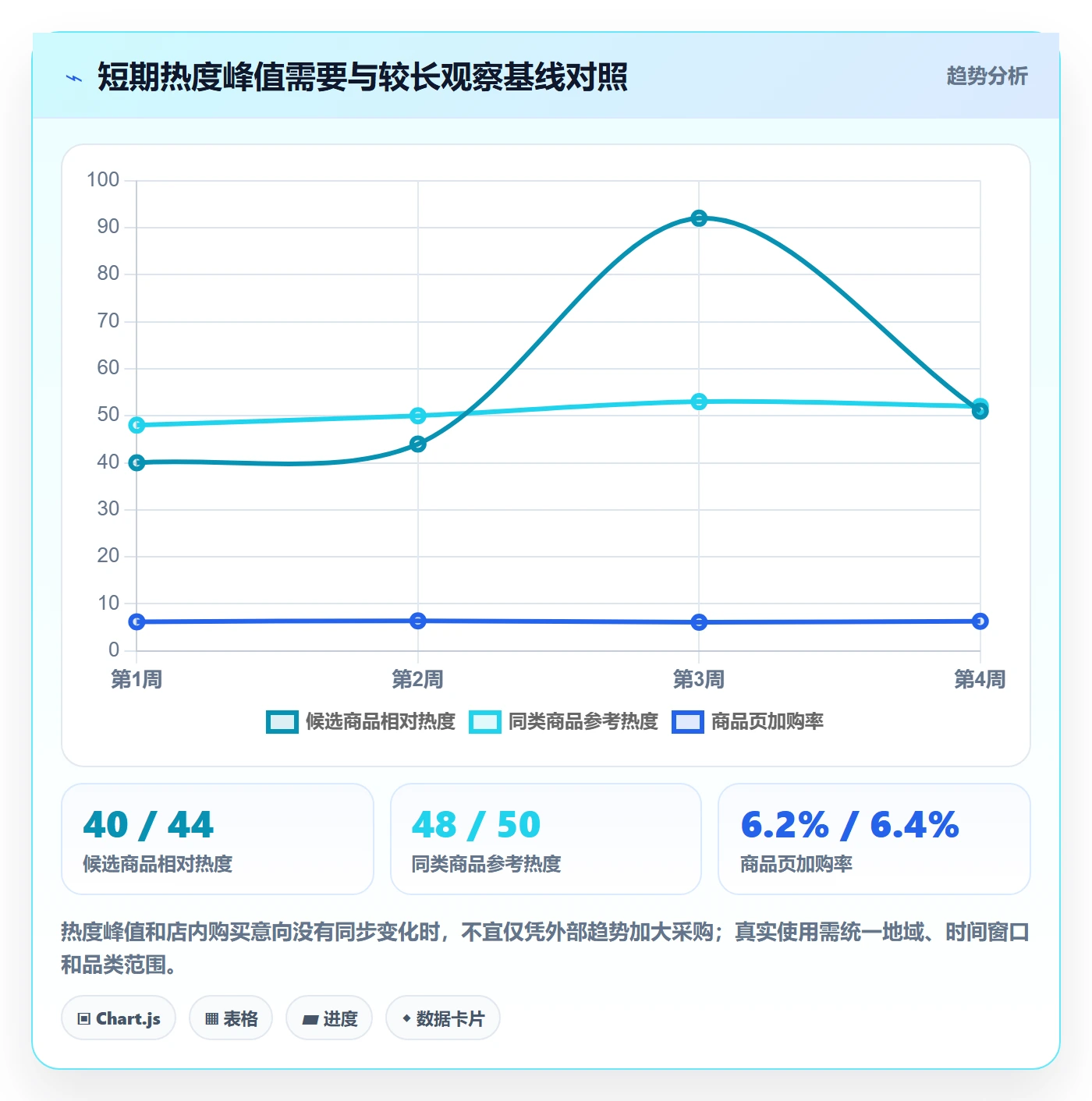Select 候选商品相对热度 point at 第1周
Image resolution: width=1092 pixels, height=1101 pixels.
click(x=136, y=463)
